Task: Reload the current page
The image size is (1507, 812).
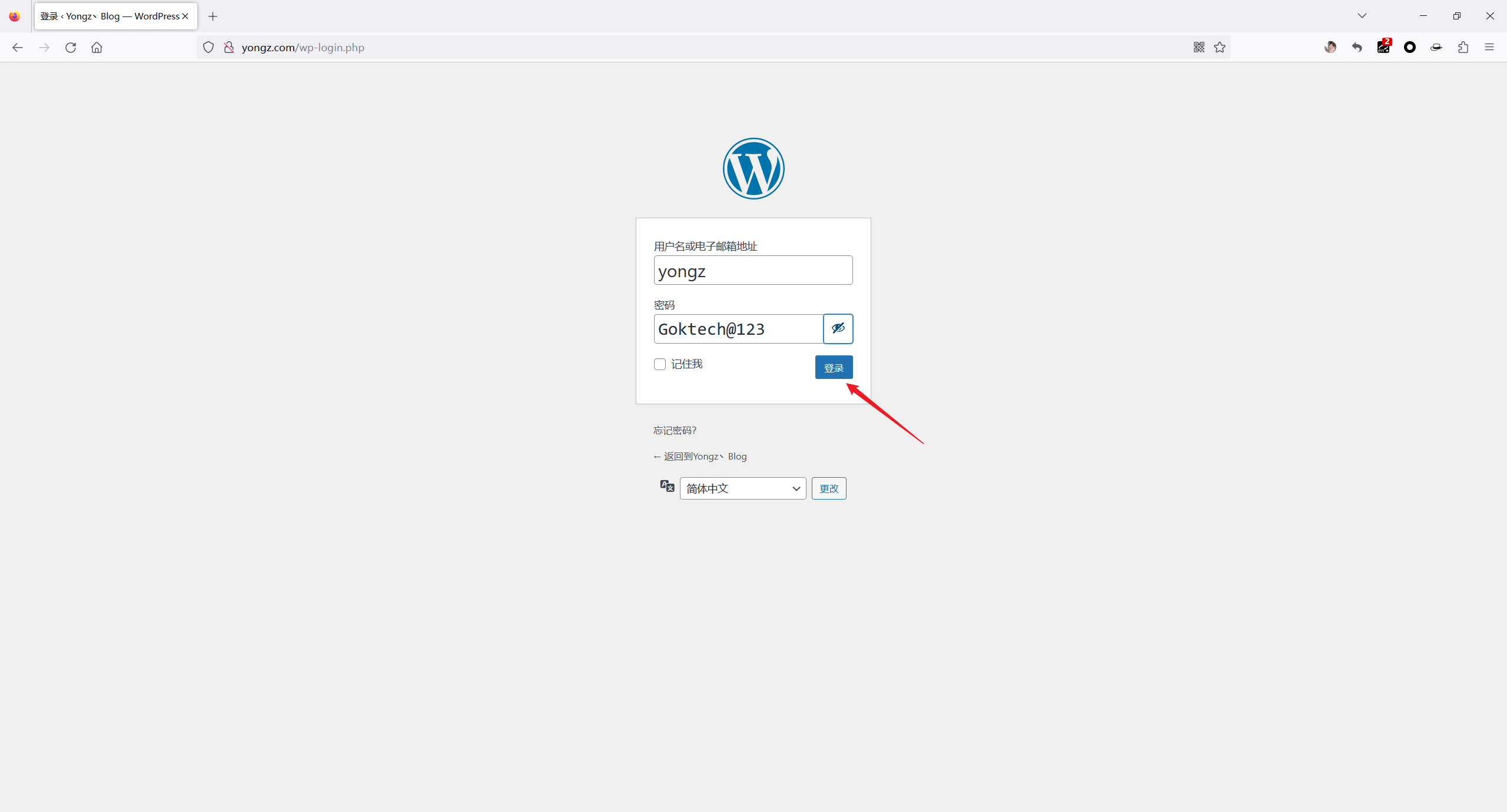Action: coord(71,48)
